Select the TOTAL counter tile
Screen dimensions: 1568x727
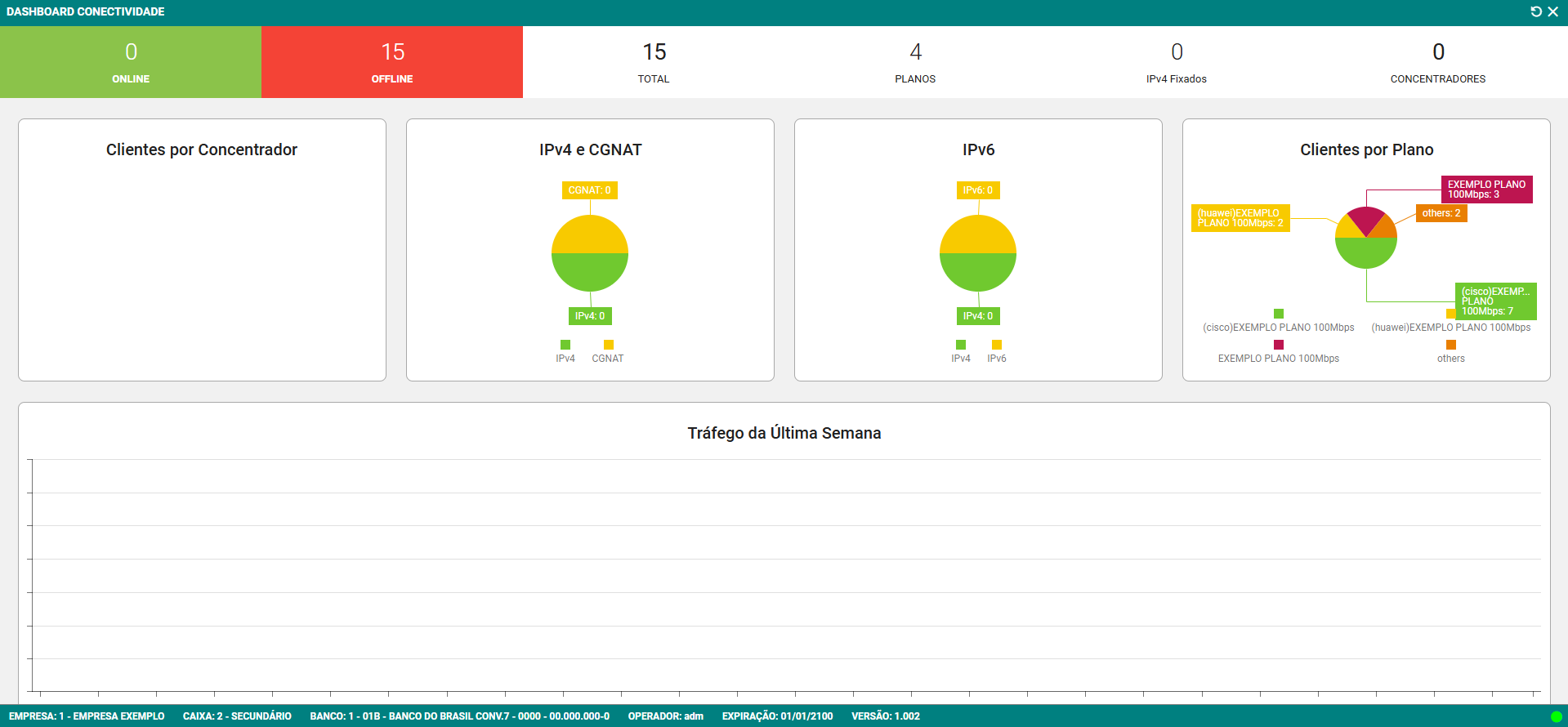coord(654,62)
